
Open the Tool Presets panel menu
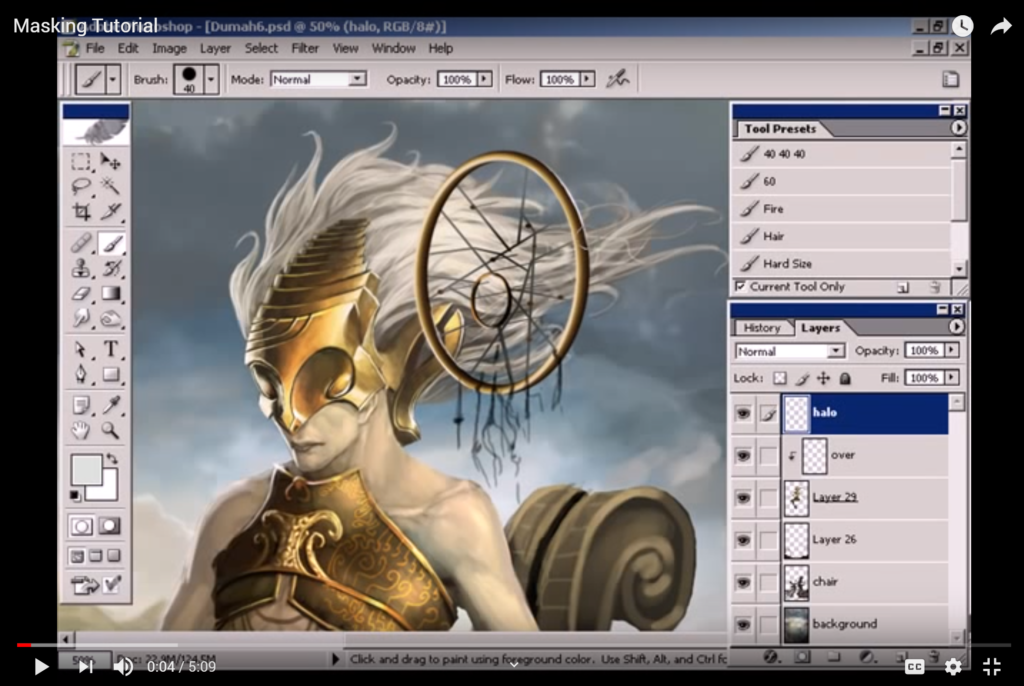click(x=957, y=128)
